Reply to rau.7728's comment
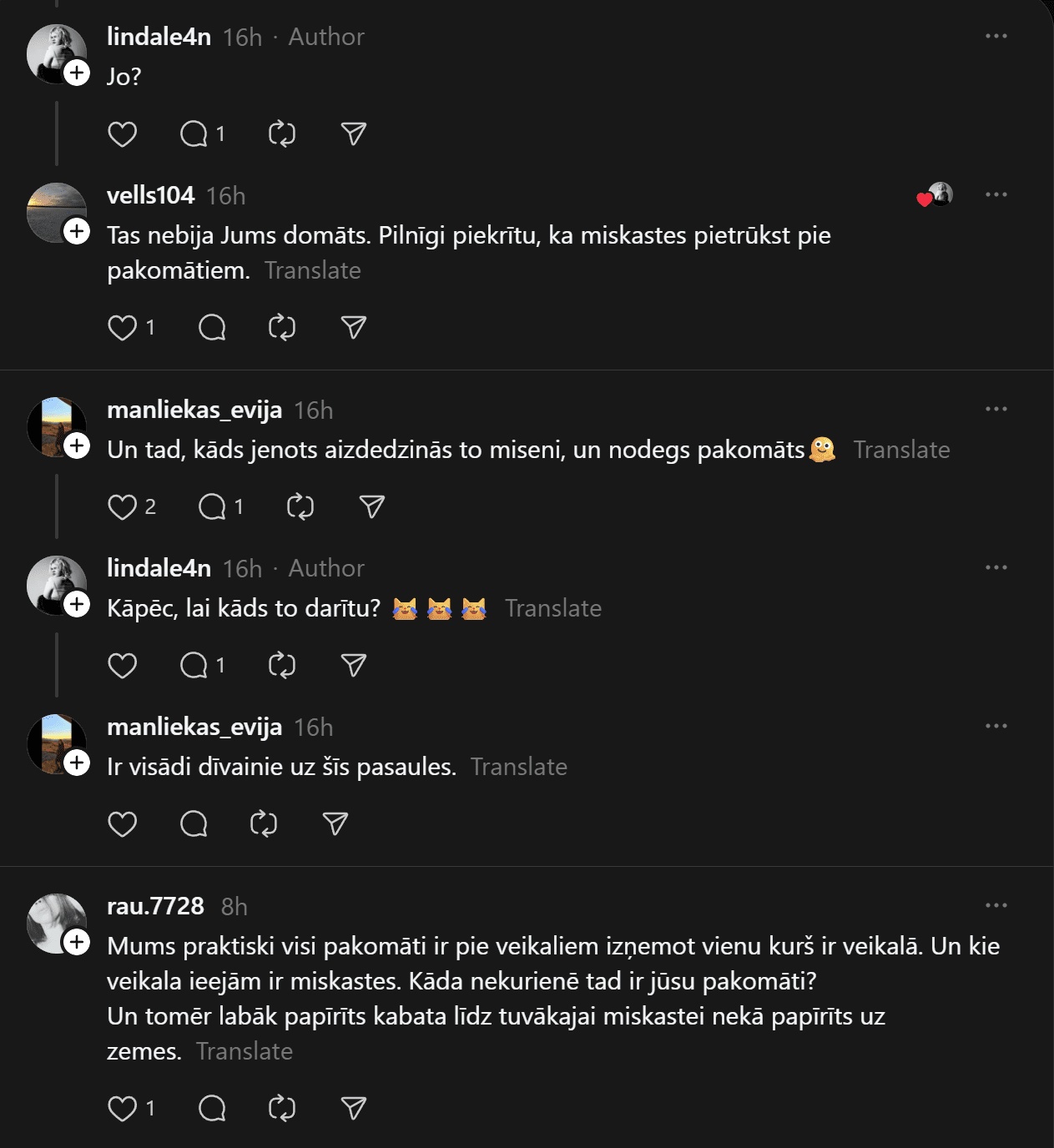 pos(212,1109)
